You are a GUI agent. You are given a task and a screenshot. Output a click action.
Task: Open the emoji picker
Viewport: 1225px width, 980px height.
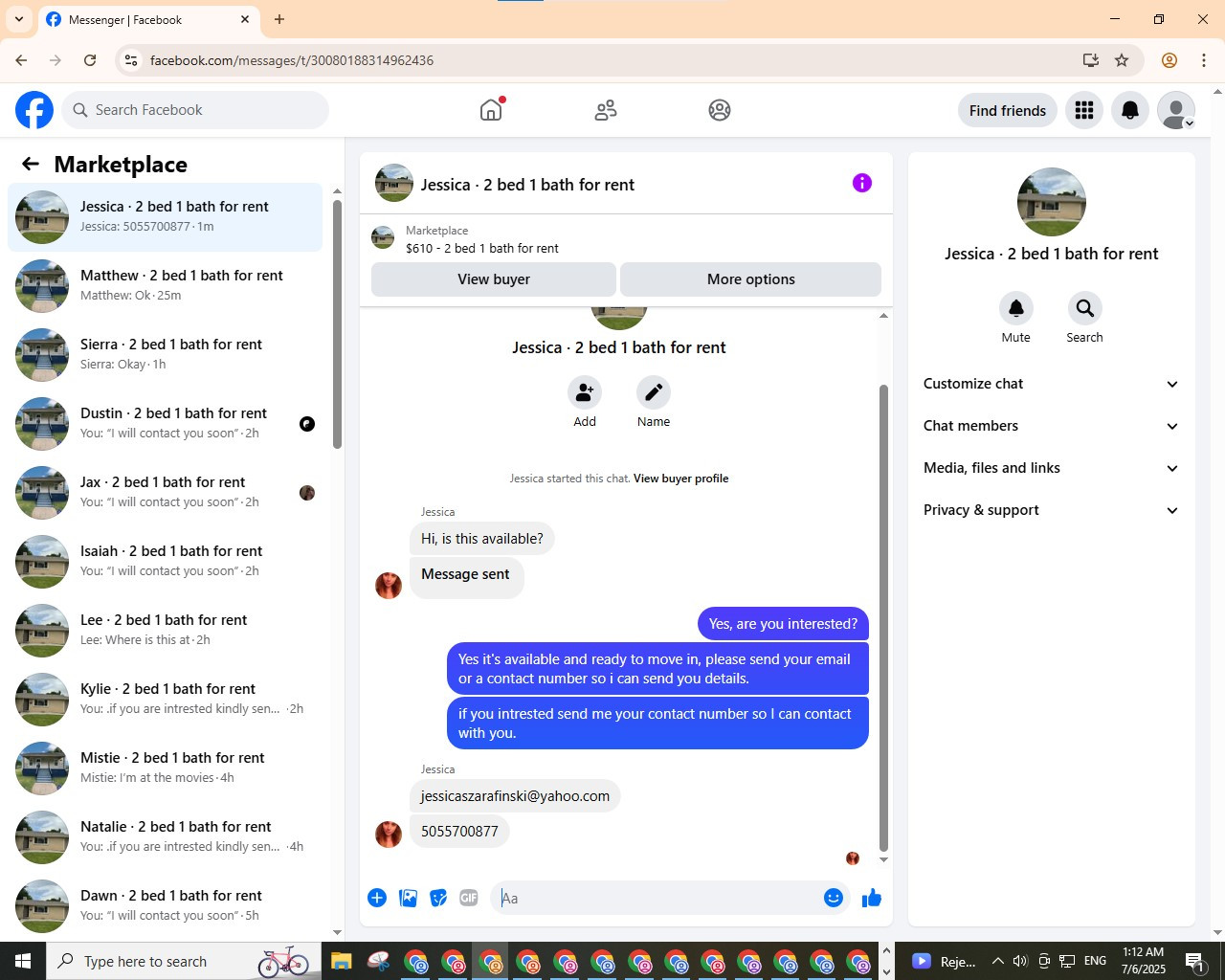pyautogui.click(x=834, y=898)
